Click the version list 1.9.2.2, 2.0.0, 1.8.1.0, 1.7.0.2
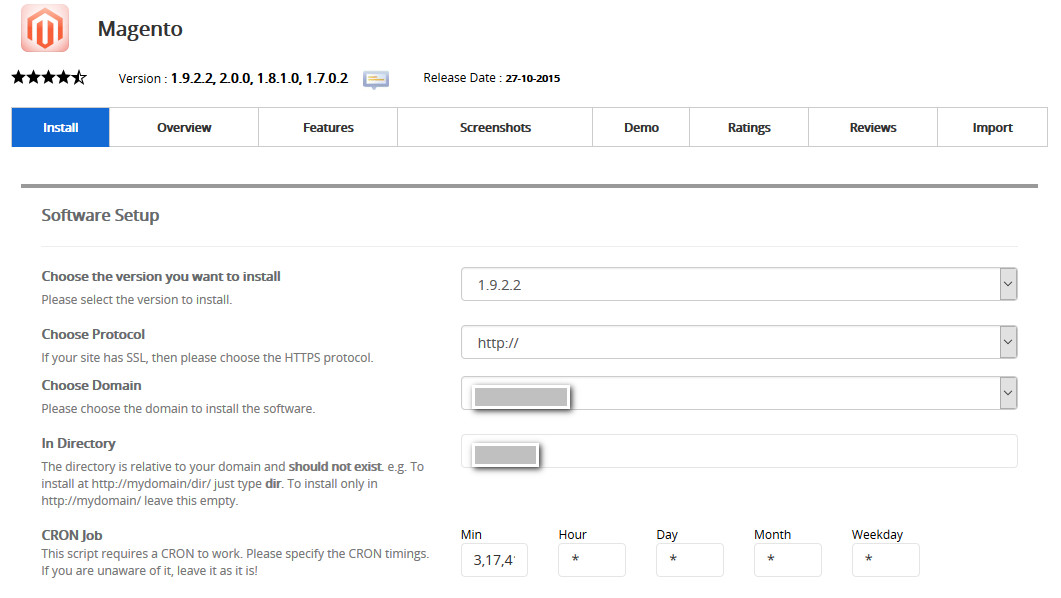The width and height of the screenshot is (1061, 598). [x=259, y=78]
